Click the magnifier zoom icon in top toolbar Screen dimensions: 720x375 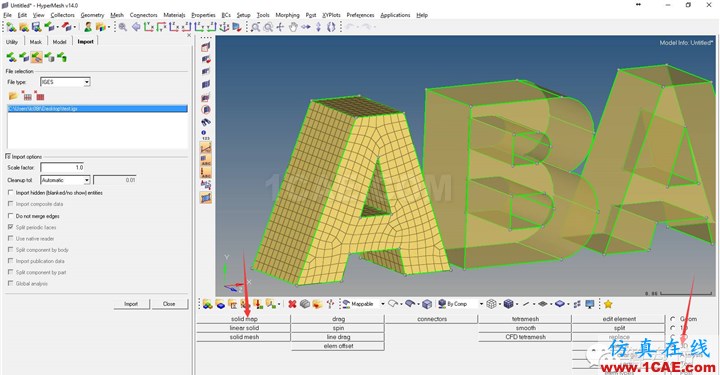[x=123, y=27]
